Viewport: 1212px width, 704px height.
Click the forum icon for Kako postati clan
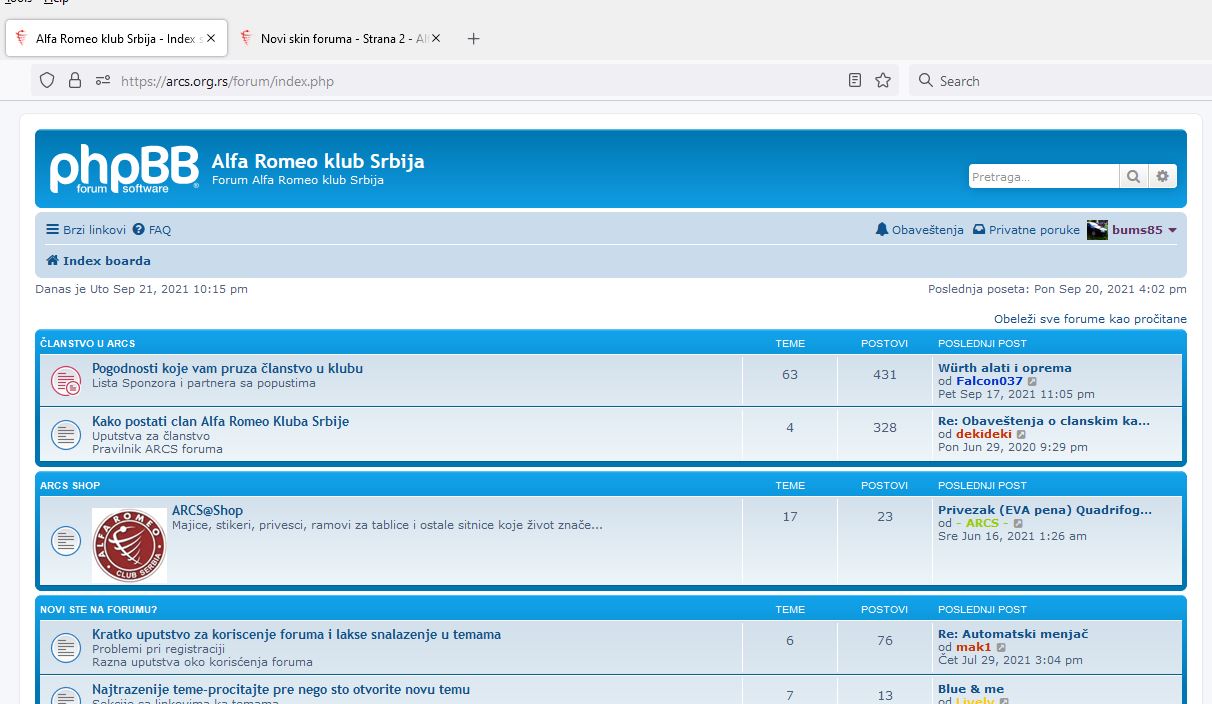[66, 434]
